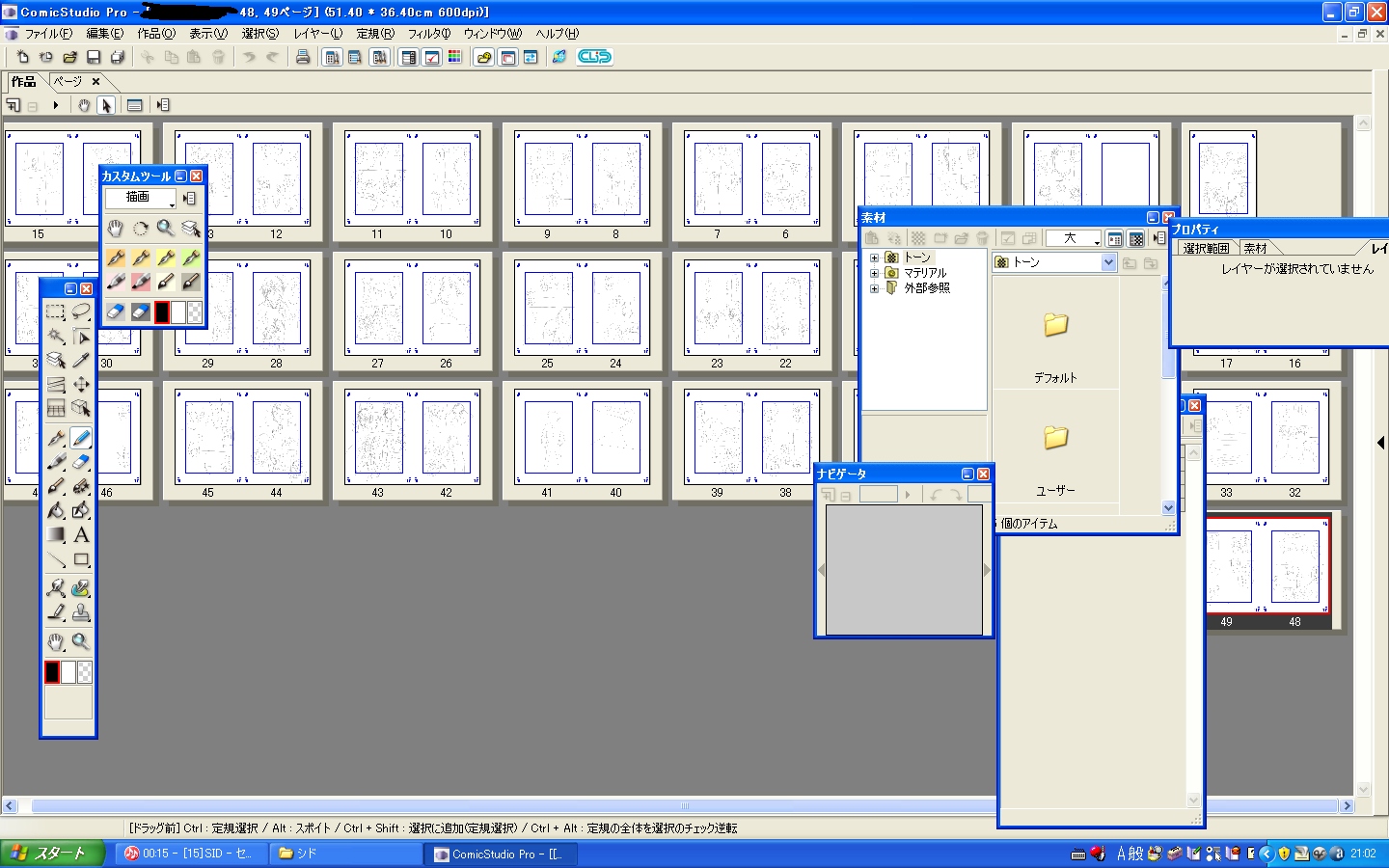
Task: Select the move layer four-arrow tool
Action: click(81, 384)
